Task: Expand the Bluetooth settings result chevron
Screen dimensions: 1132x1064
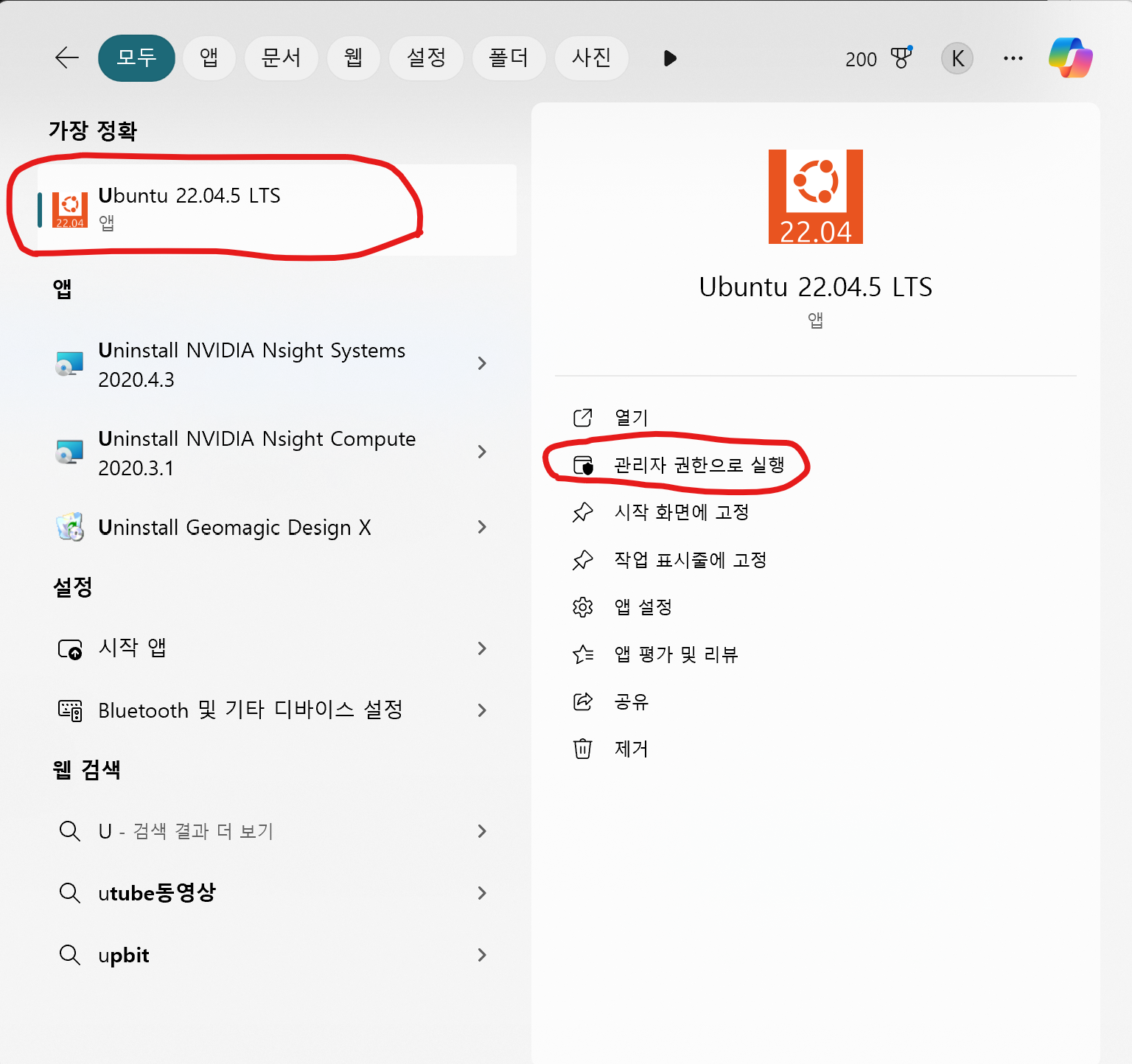Action: (x=482, y=710)
